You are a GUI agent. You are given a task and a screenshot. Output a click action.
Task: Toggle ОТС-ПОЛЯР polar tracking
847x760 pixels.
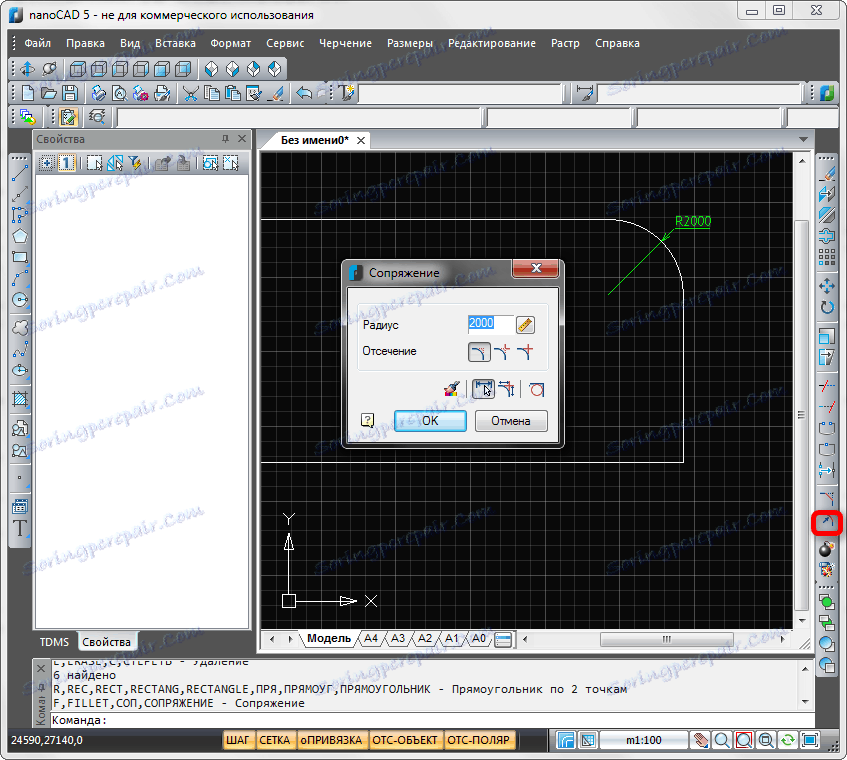(x=479, y=741)
